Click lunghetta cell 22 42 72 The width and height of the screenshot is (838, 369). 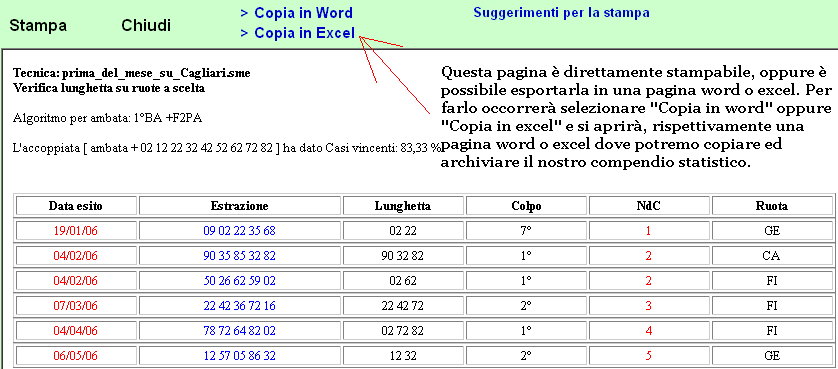tap(403, 306)
